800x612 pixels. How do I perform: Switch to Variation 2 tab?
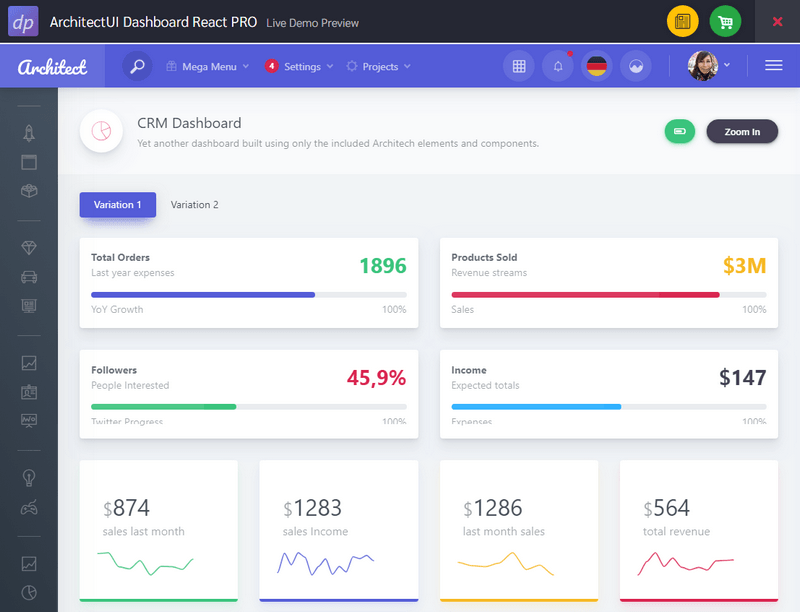tap(194, 205)
